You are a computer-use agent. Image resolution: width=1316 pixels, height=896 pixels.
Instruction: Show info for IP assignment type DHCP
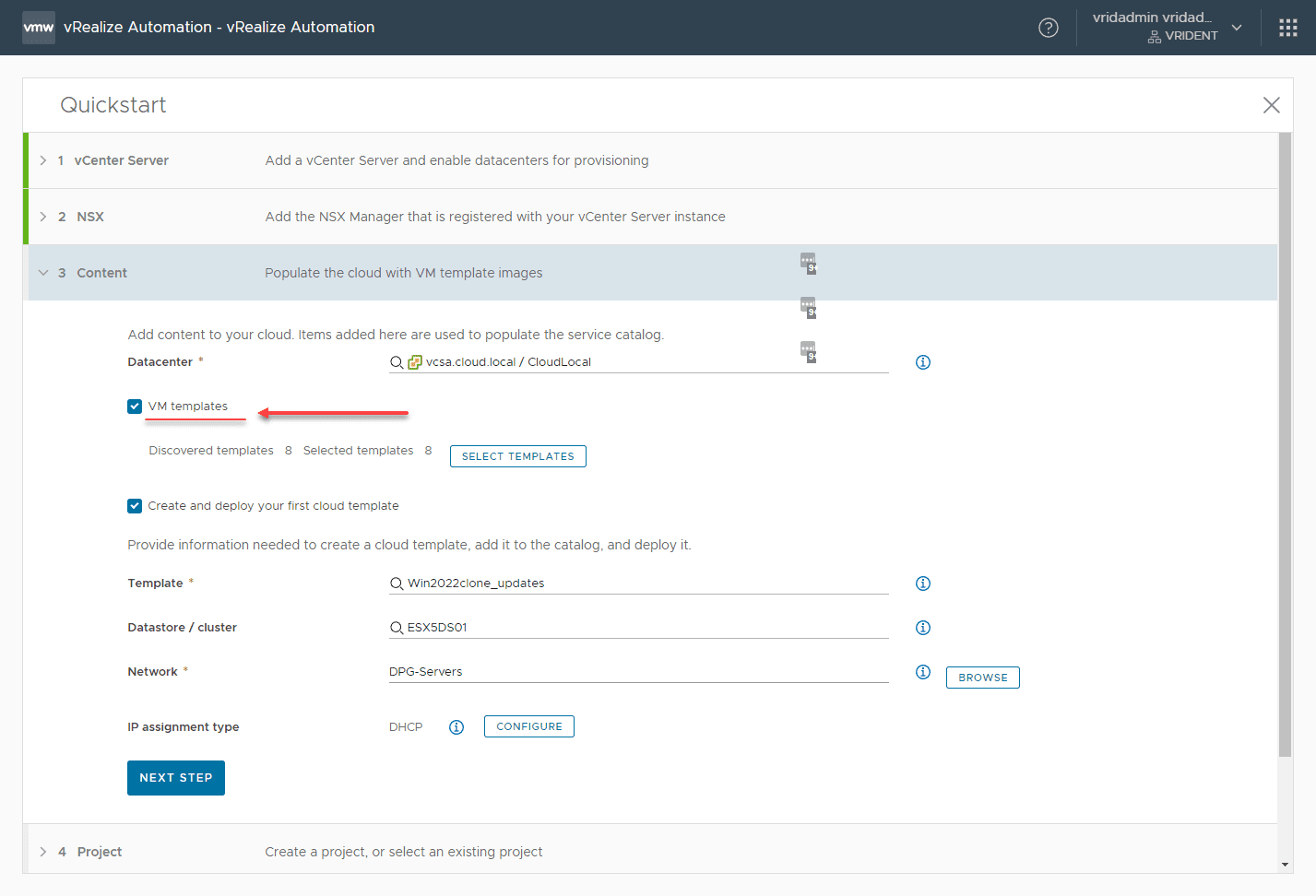(456, 727)
